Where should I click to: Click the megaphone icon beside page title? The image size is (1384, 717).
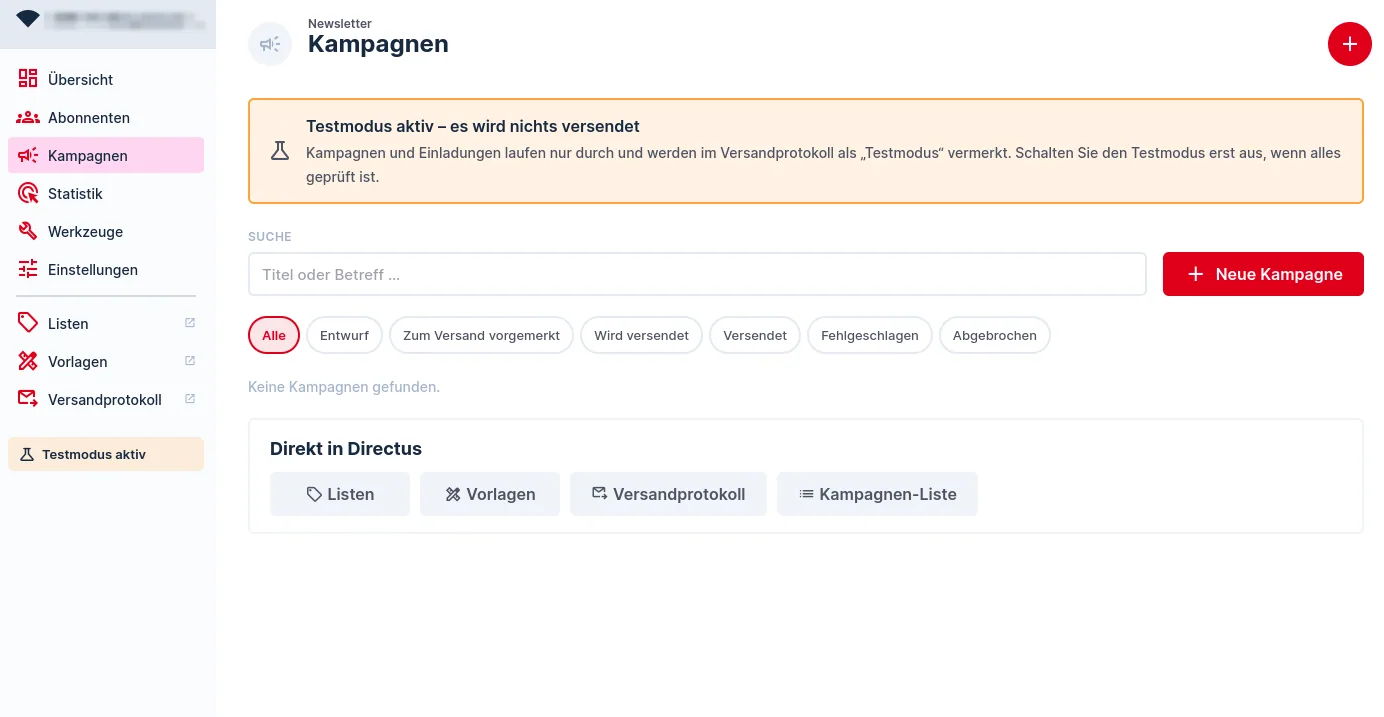(x=270, y=44)
